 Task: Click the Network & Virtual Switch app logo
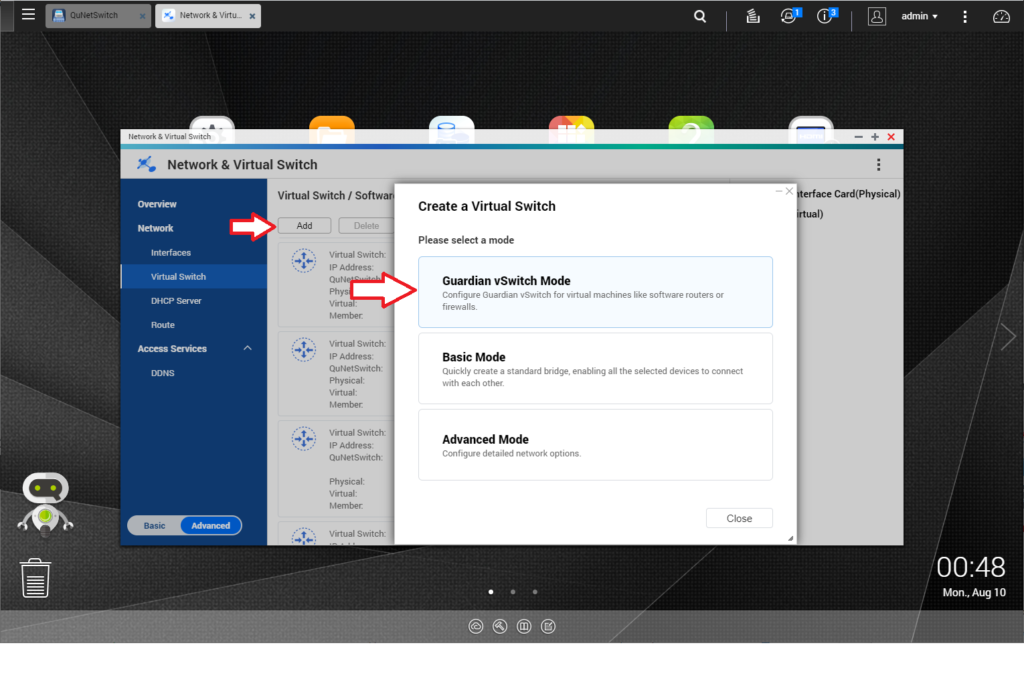[x=146, y=165]
